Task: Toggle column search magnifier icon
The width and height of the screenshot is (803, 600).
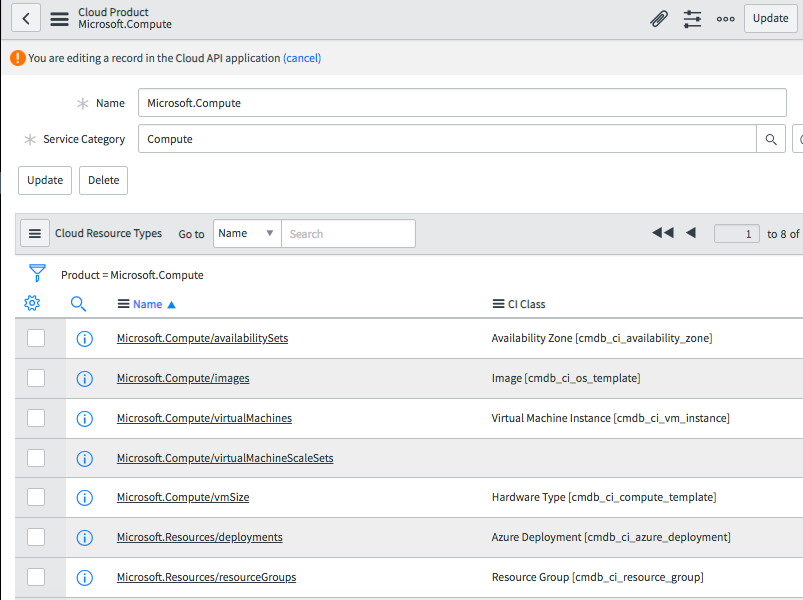Action: (x=78, y=304)
